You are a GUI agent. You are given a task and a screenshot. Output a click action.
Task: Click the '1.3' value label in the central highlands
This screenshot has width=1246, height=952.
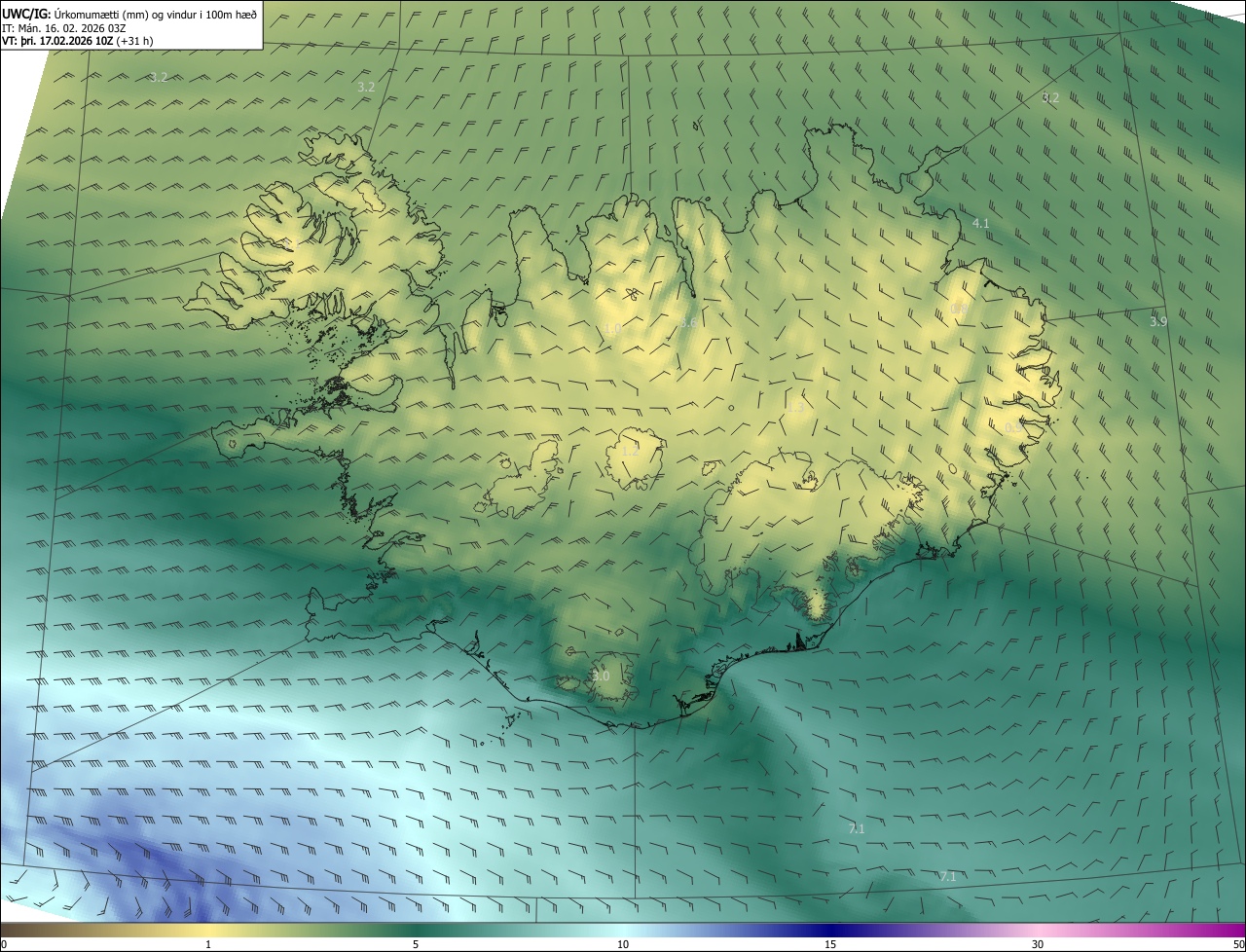(796, 407)
